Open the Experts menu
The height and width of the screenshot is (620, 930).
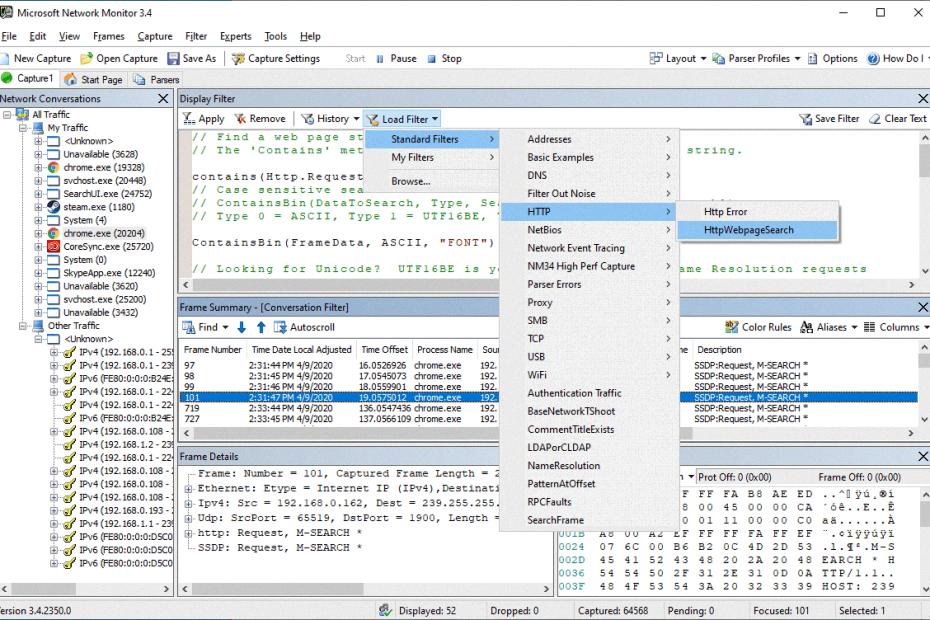pos(235,36)
